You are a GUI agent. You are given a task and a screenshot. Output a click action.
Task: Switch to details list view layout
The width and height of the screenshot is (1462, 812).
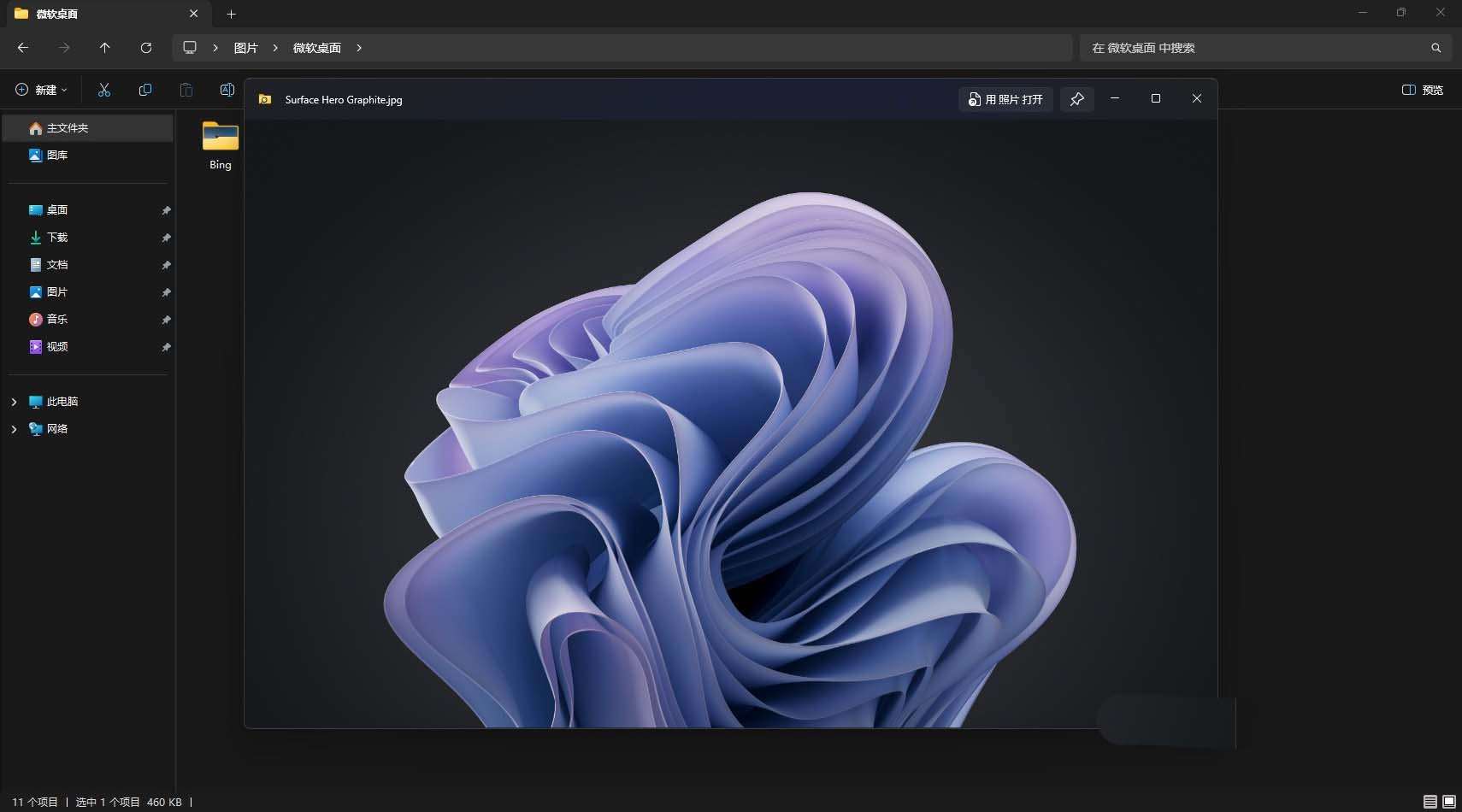coord(1430,802)
